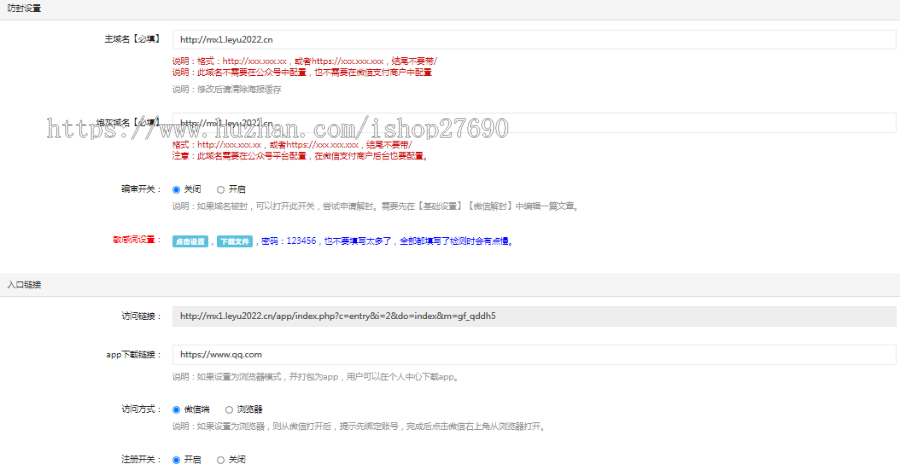Click the grey note 修改后请清除海报缓存
Image resolution: width=900 pixels, height=470 pixels.
[x=227, y=90]
